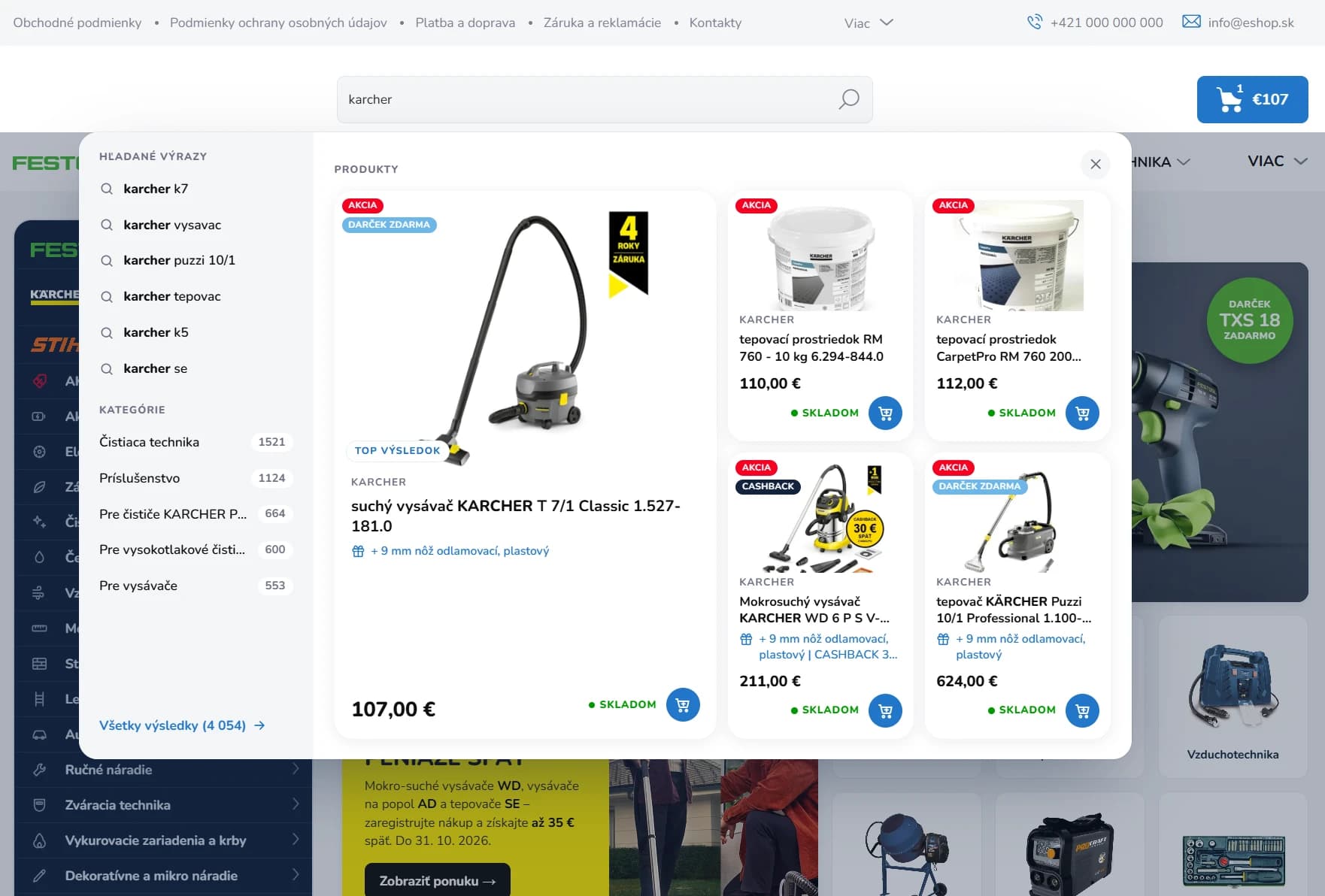The width and height of the screenshot is (1325, 896).
Task: Open Podmienky ochrany osobných údajov page
Action: 278,23
